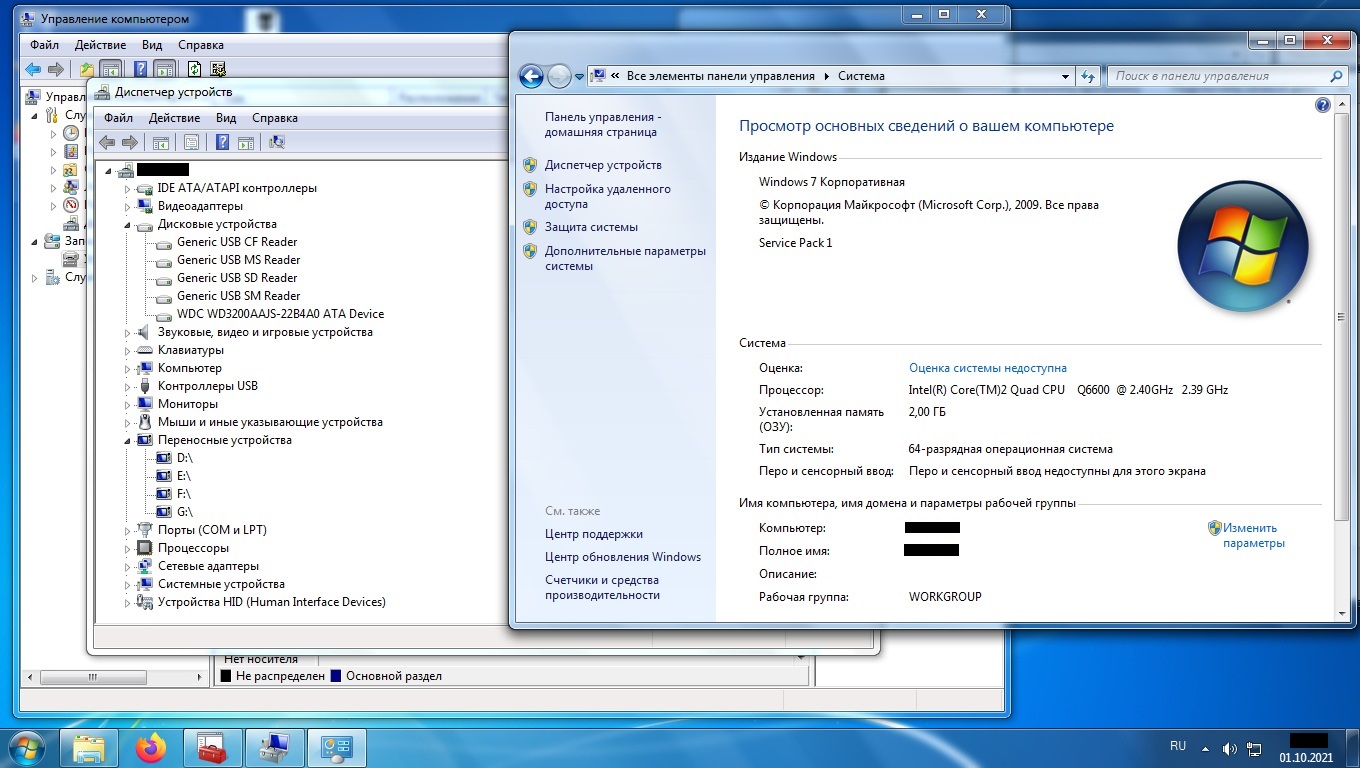The width and height of the screenshot is (1360, 768).
Task: Click Панель управления - домашняя страница link
Action: coord(603,124)
